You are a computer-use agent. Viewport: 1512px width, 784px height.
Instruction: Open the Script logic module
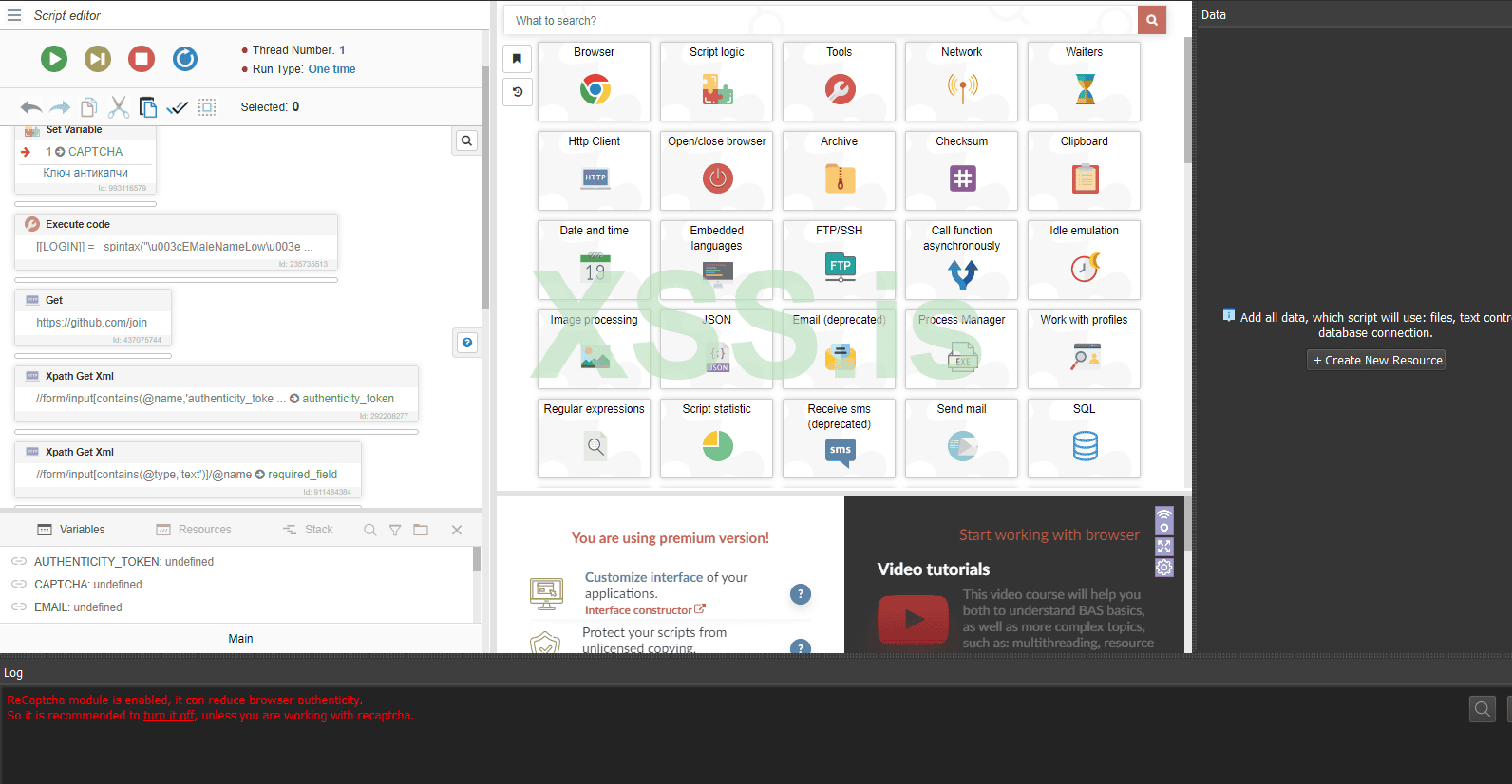[717, 82]
